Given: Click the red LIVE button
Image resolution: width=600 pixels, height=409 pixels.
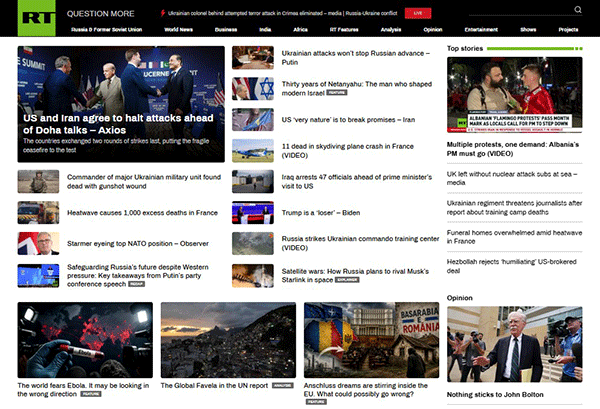Looking at the screenshot, I should [x=418, y=13].
